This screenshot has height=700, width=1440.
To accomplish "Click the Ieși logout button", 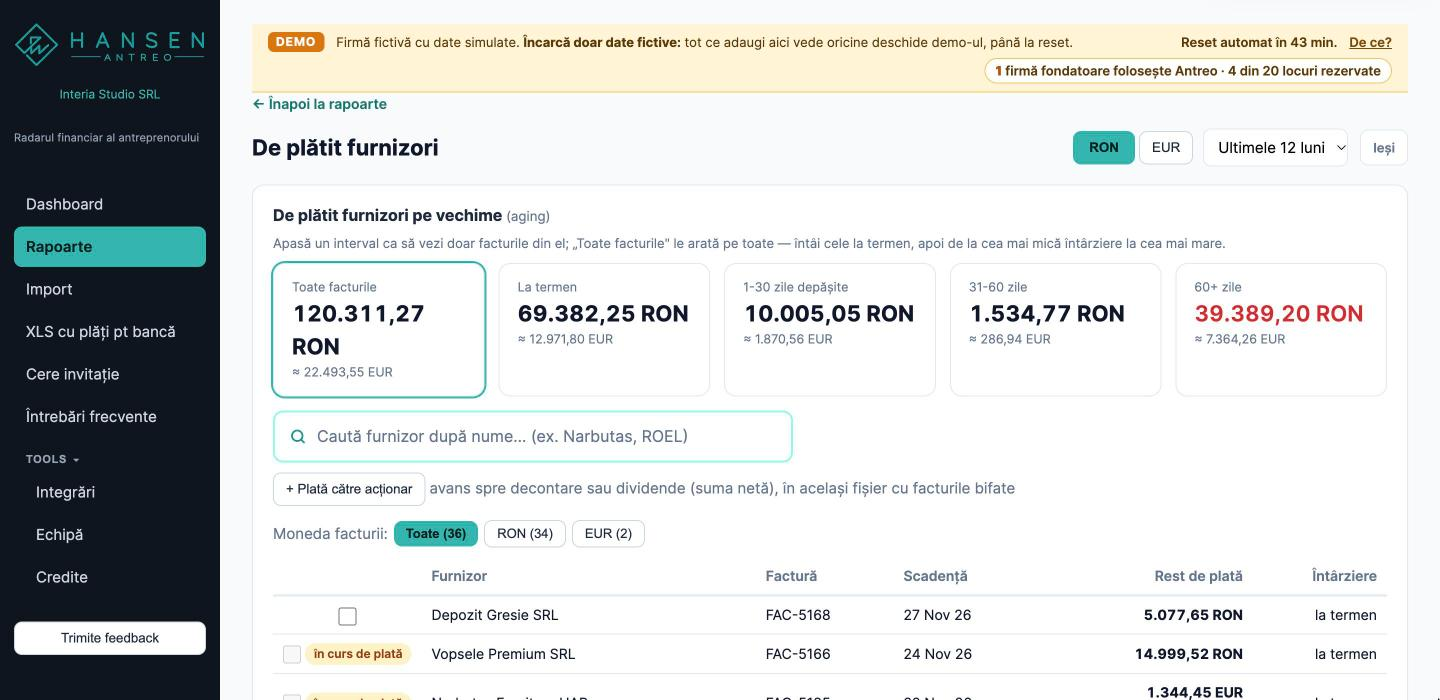I will click(x=1384, y=148).
